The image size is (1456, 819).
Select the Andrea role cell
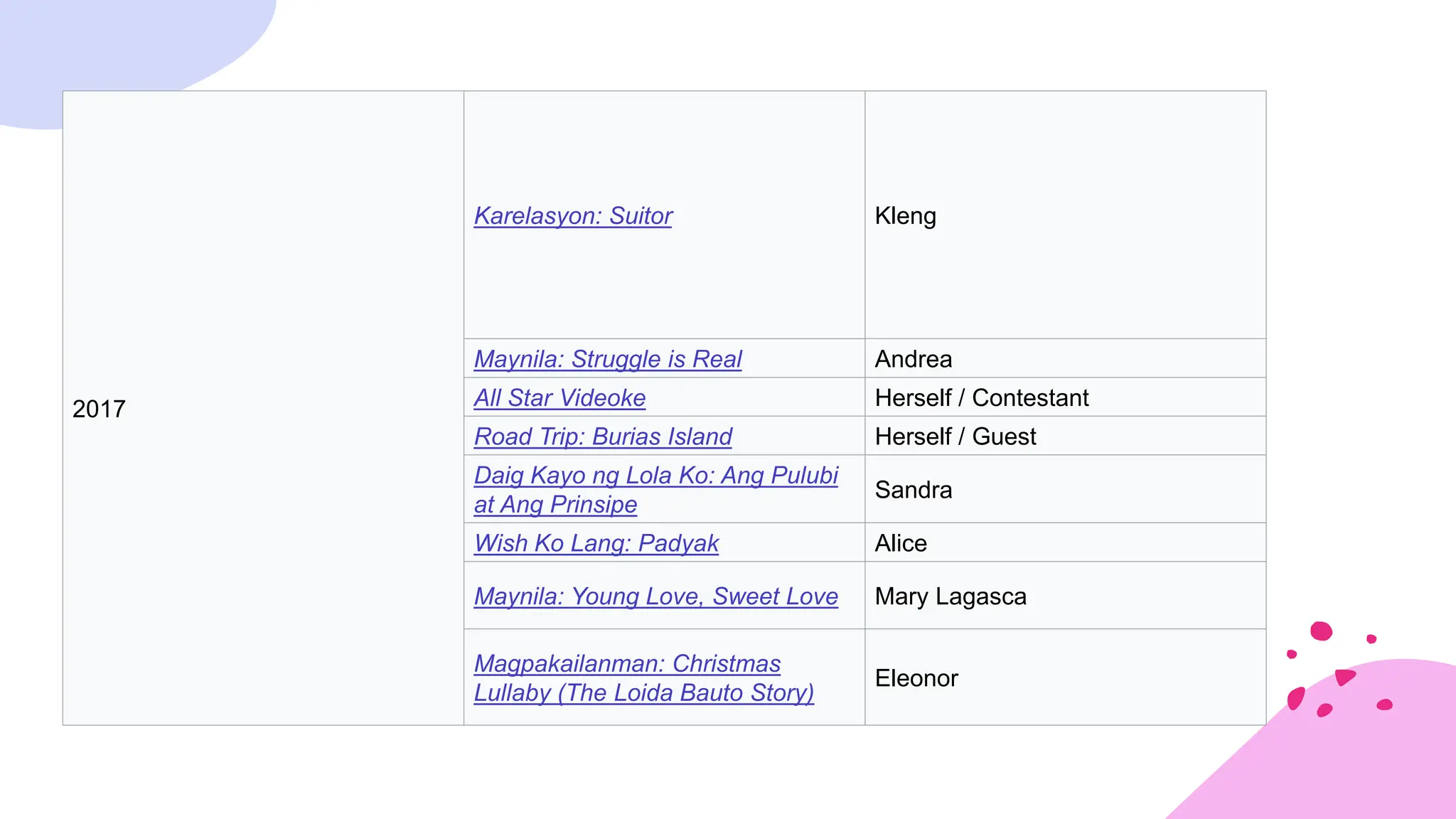[1065, 358]
